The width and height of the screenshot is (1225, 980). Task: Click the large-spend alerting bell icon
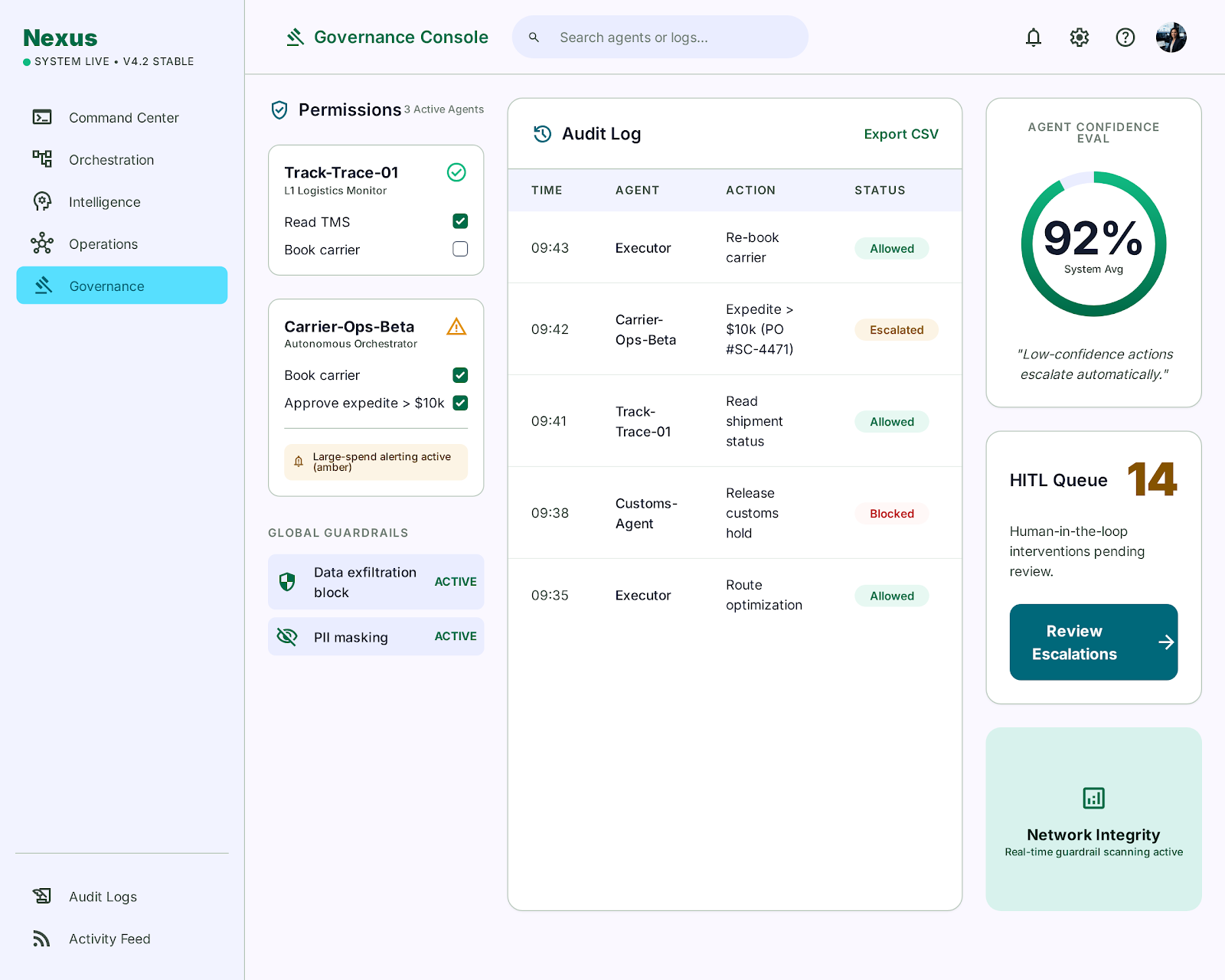point(299,462)
